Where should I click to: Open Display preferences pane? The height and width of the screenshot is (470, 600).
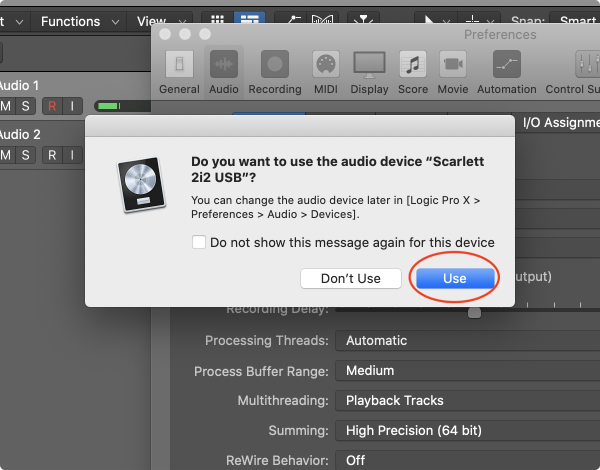pos(369,73)
